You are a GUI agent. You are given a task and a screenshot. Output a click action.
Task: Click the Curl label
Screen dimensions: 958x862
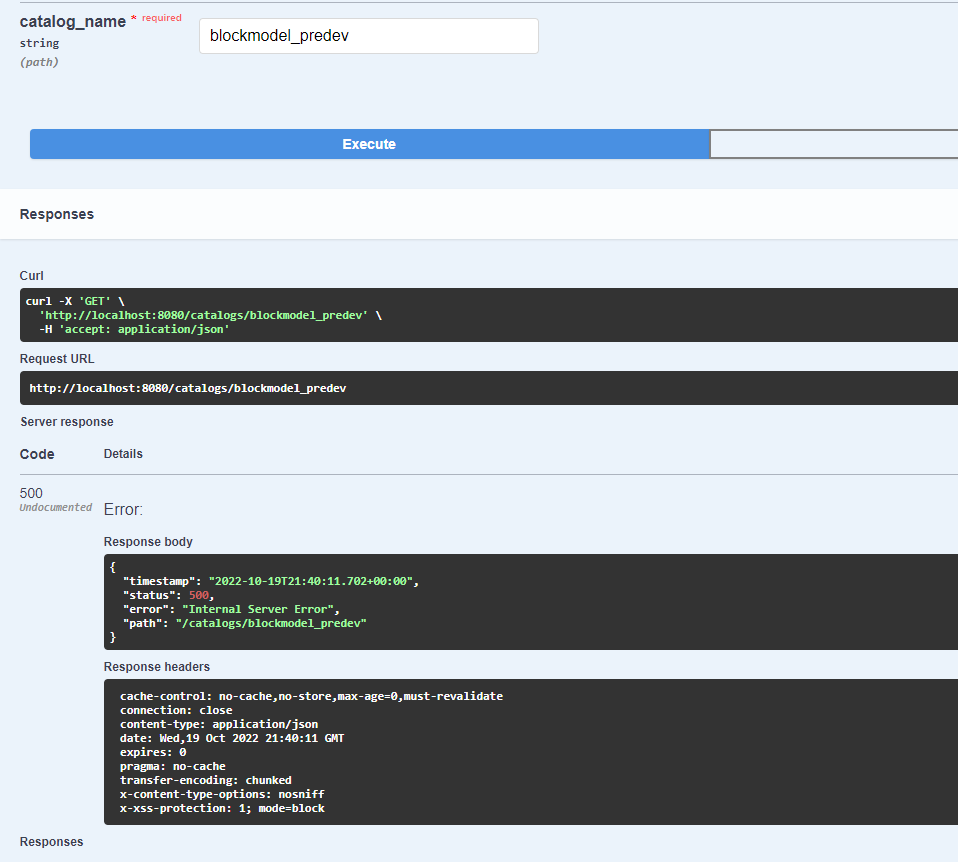coord(32,276)
